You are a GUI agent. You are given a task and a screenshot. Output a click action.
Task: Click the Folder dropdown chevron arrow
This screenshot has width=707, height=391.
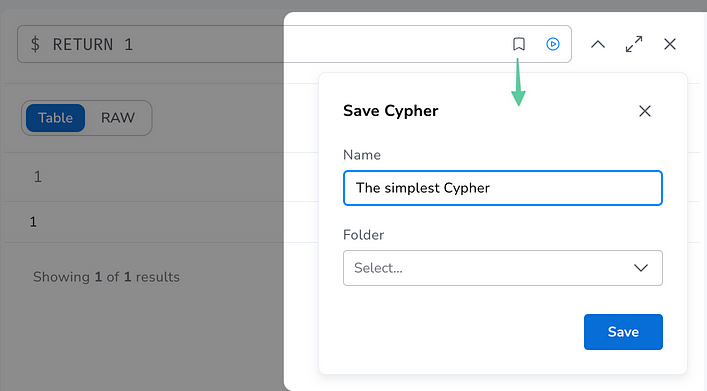pyautogui.click(x=641, y=268)
